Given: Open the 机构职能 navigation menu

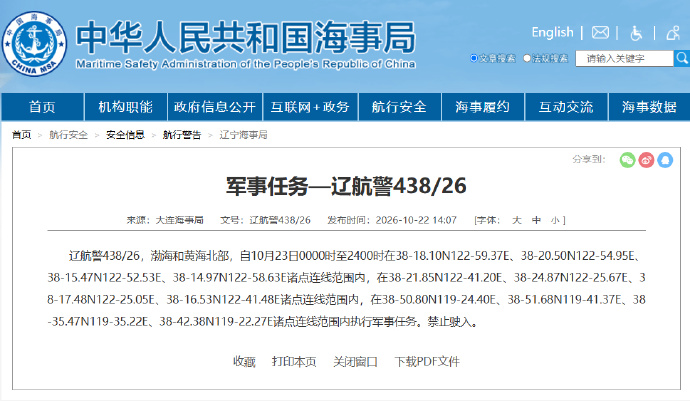Looking at the screenshot, I should [125, 107].
